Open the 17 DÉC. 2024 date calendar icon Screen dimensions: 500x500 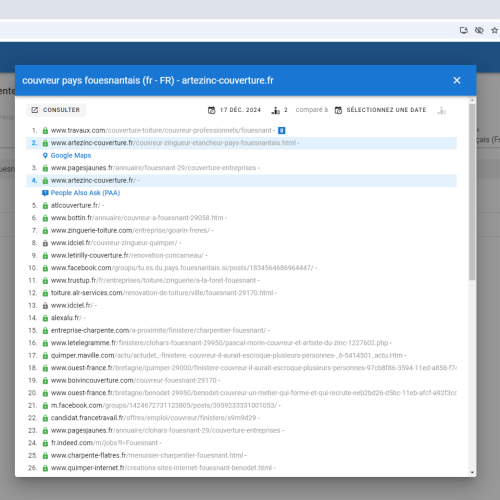(212, 110)
